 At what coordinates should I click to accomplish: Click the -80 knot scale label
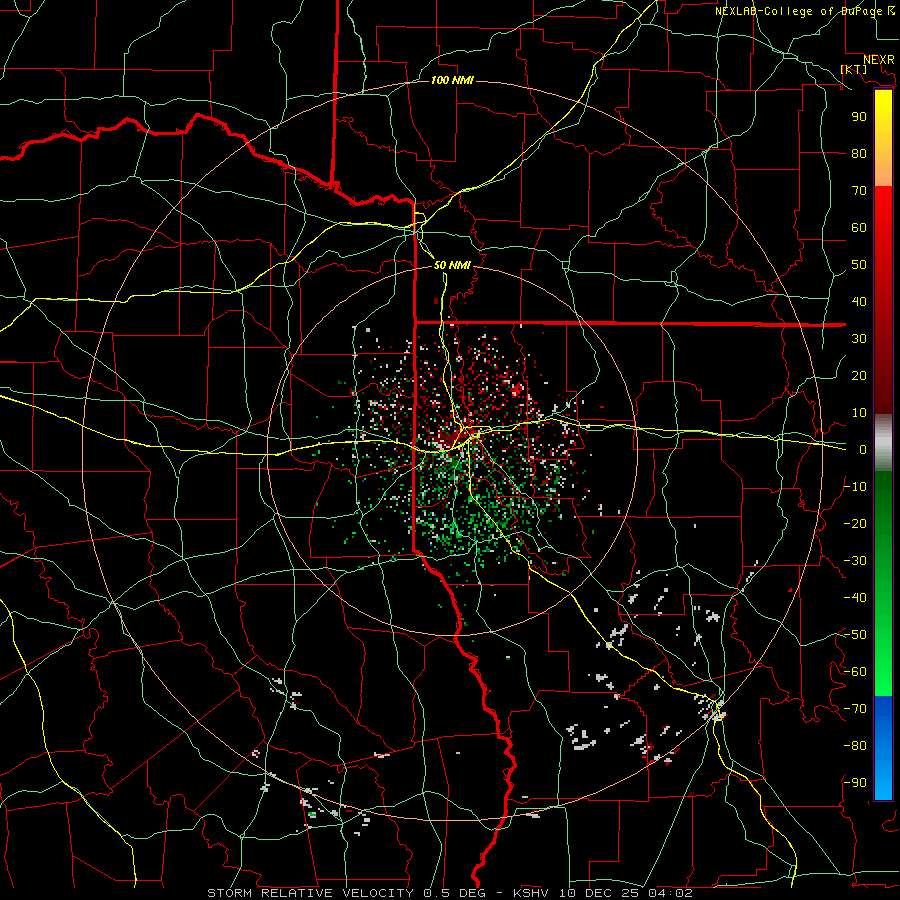pyautogui.click(x=855, y=746)
